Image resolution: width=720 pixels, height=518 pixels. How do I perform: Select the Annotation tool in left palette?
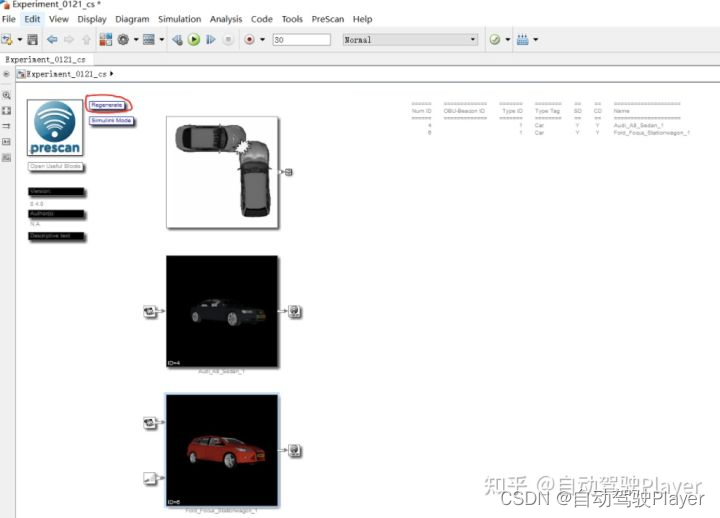6,142
